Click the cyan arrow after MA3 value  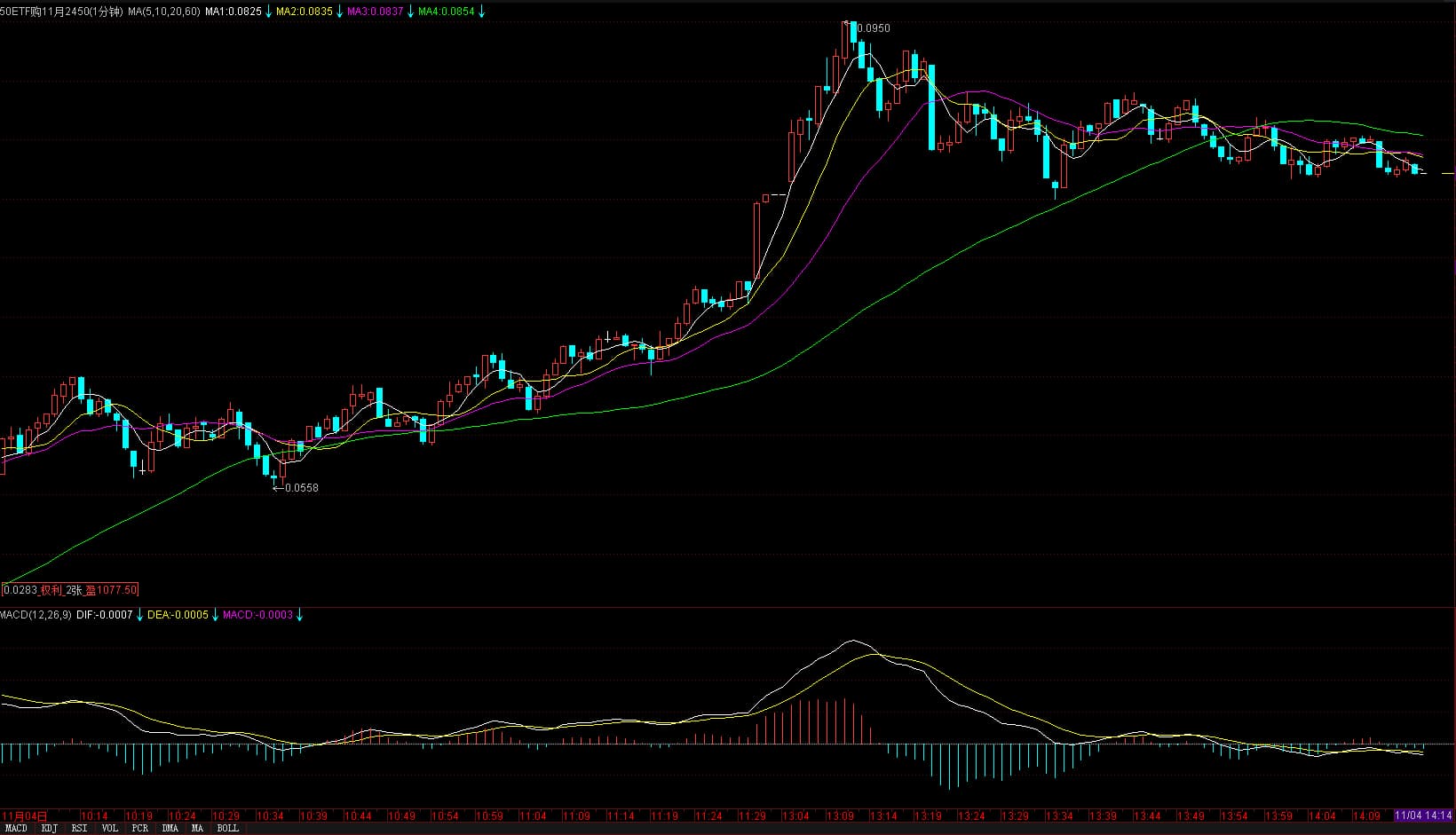coord(410,12)
